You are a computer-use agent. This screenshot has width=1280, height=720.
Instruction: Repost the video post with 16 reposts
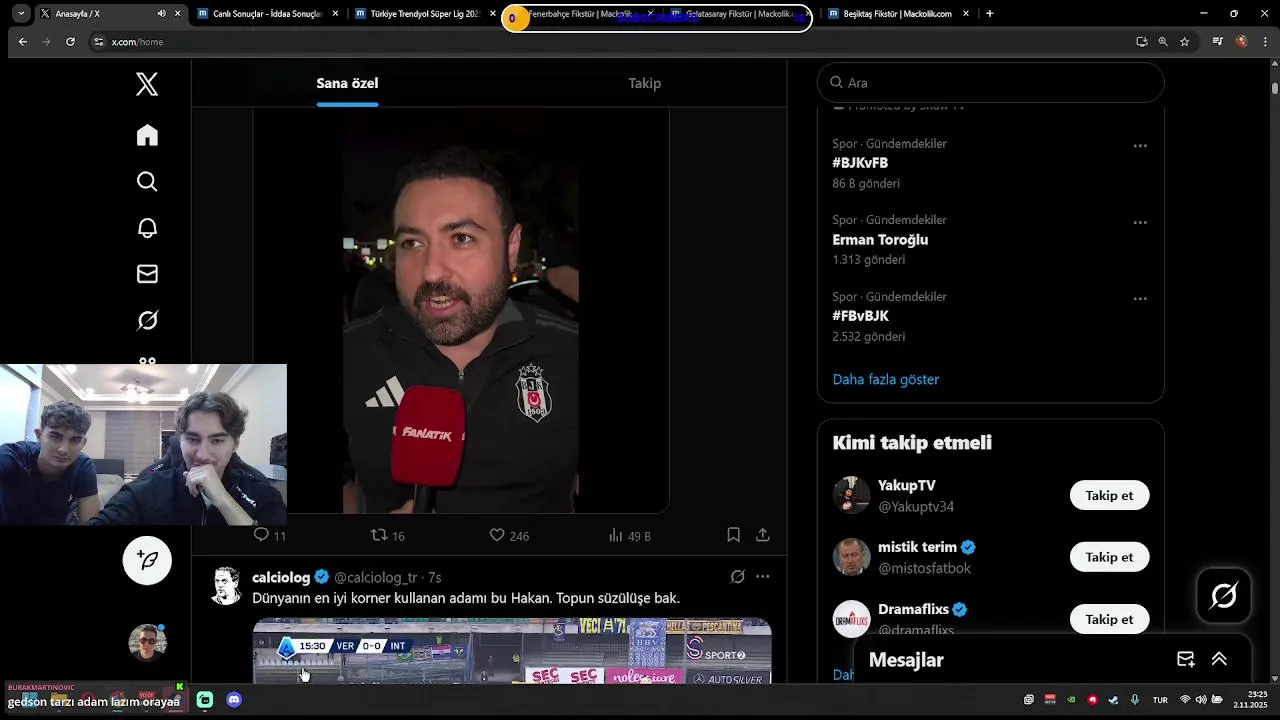tap(387, 535)
